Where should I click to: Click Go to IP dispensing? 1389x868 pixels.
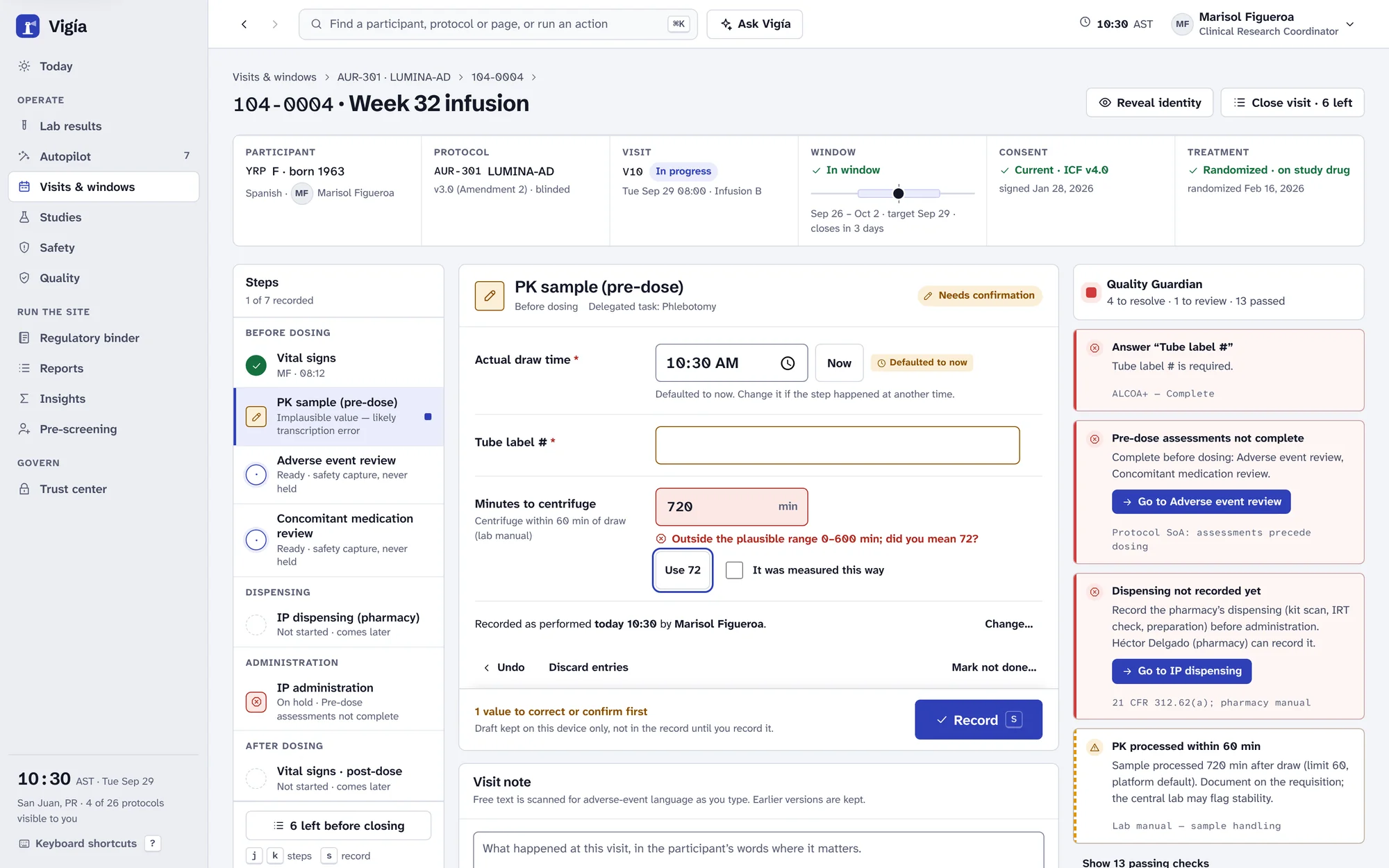(1181, 671)
